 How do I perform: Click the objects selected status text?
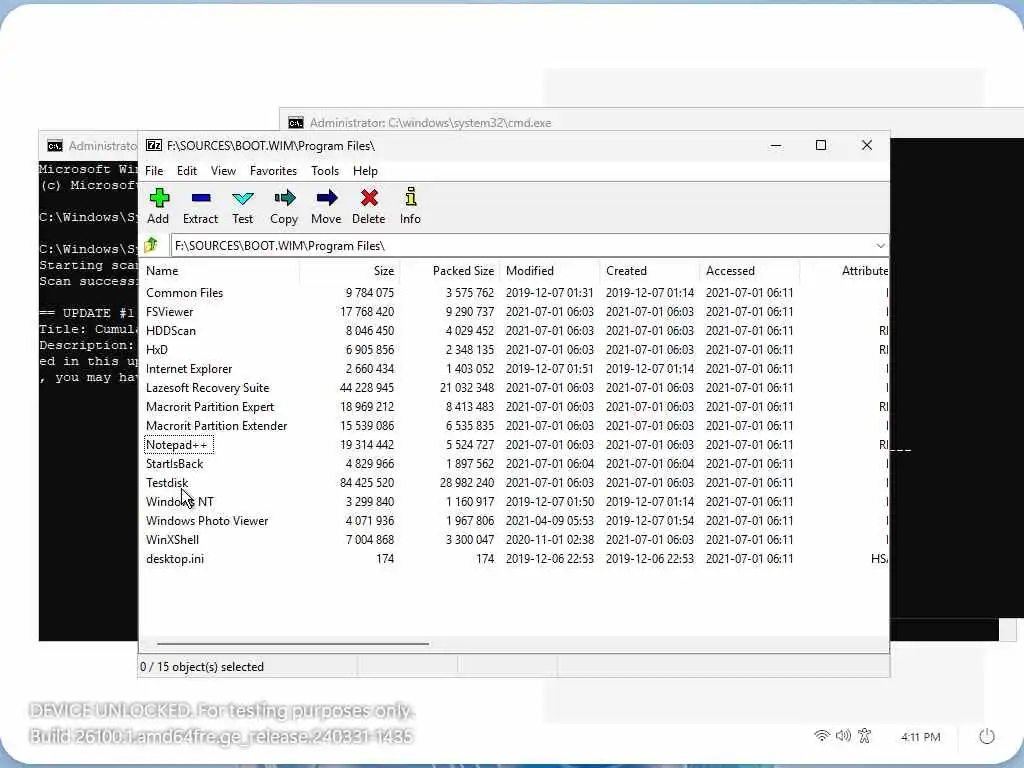(x=202, y=667)
